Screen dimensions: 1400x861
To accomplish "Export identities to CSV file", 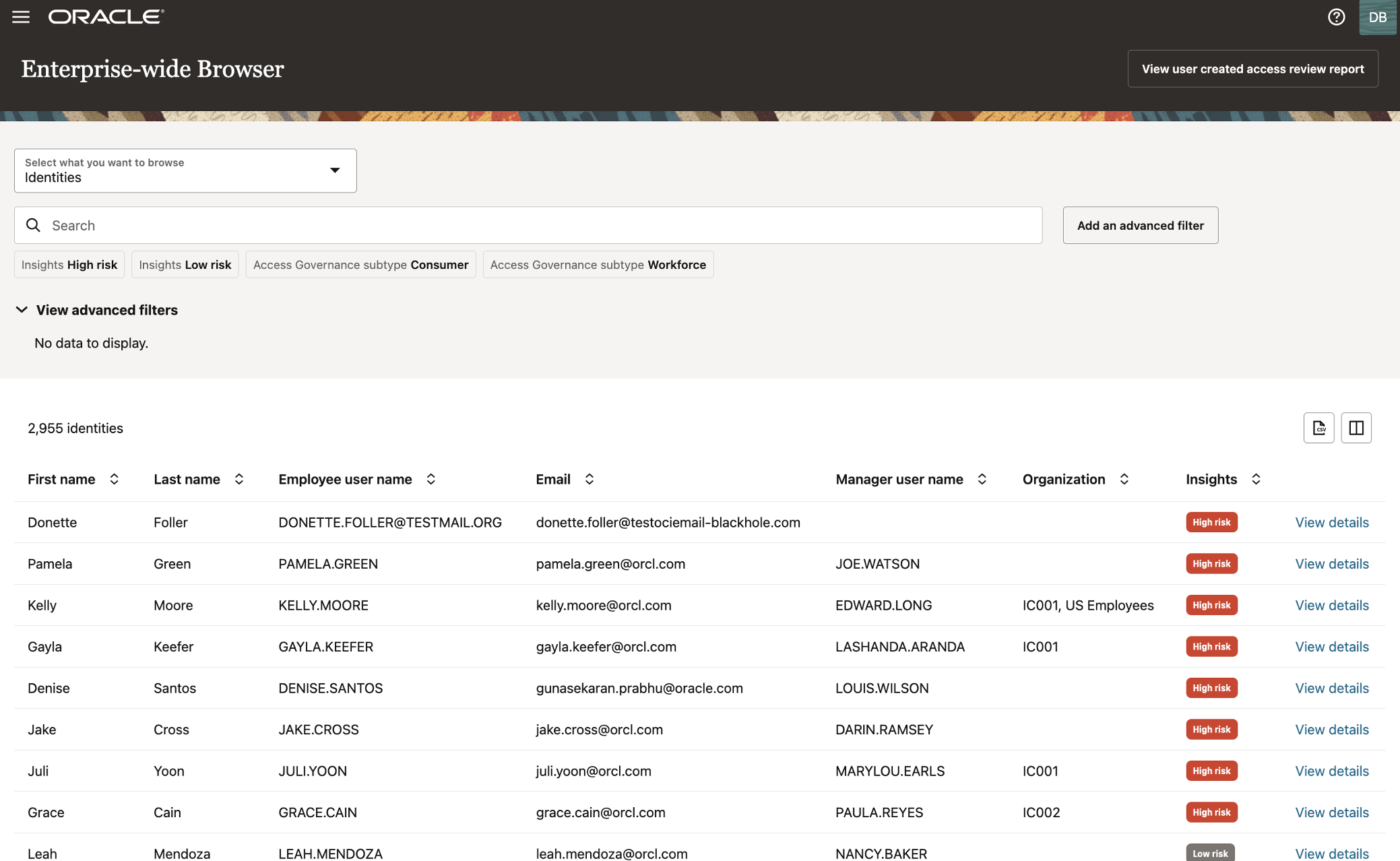I will pos(1318,428).
